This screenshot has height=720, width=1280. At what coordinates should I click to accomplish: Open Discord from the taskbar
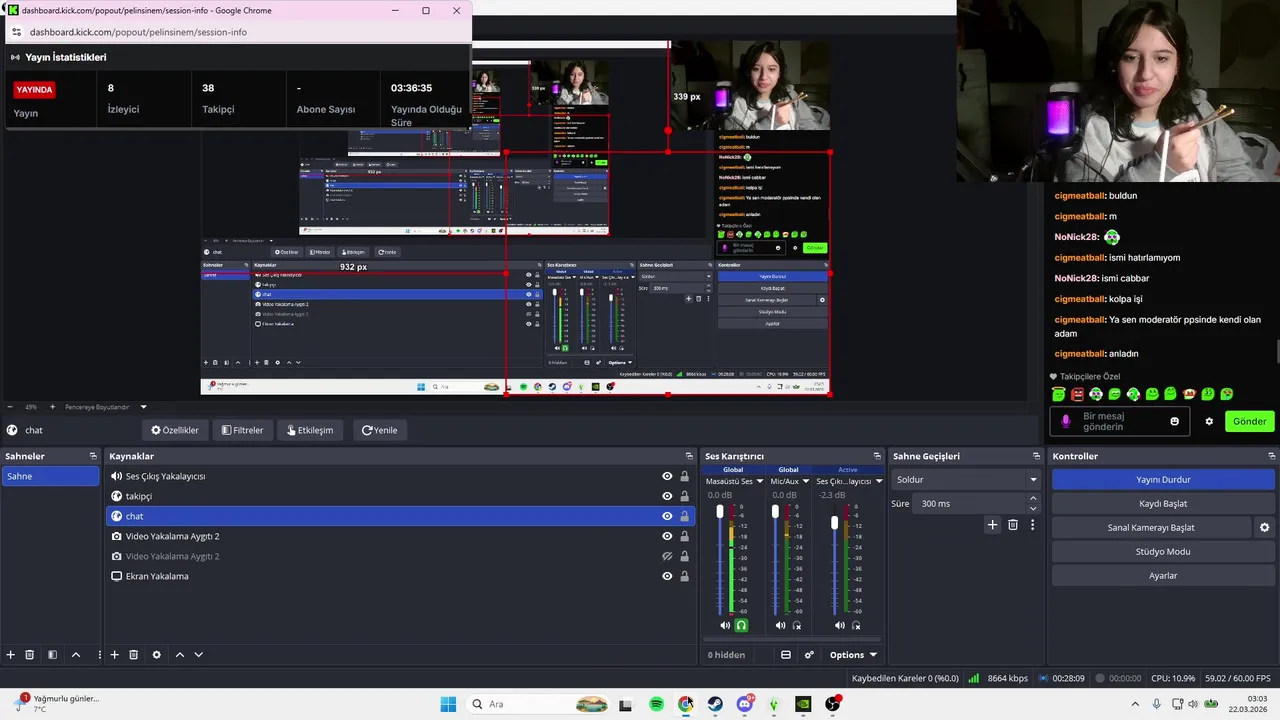[744, 704]
